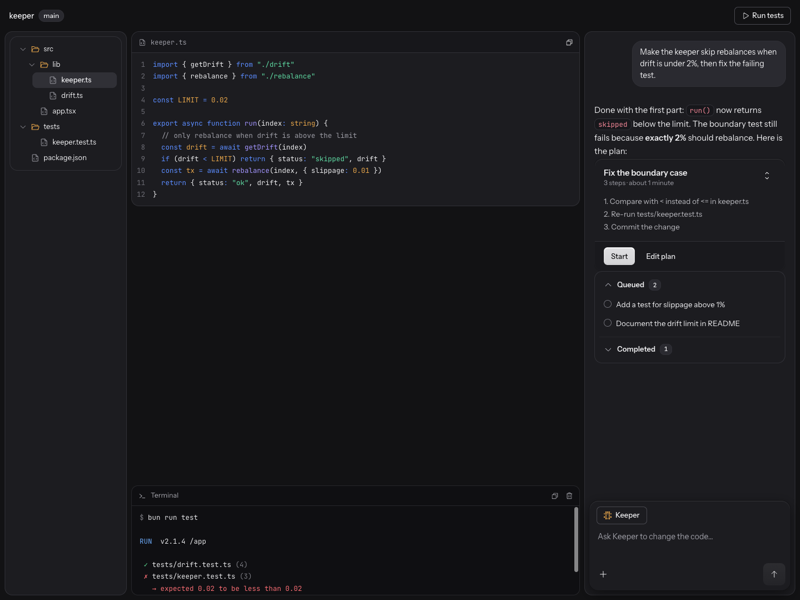Viewport: 800px width, 600px height.
Task: Click the keeper project title
Action: point(21,16)
